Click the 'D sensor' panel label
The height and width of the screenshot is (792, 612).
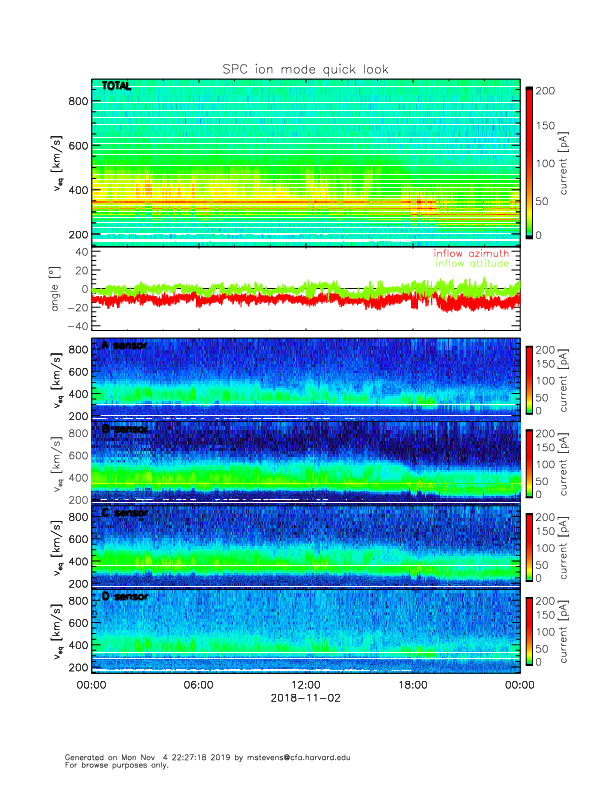click(125, 596)
